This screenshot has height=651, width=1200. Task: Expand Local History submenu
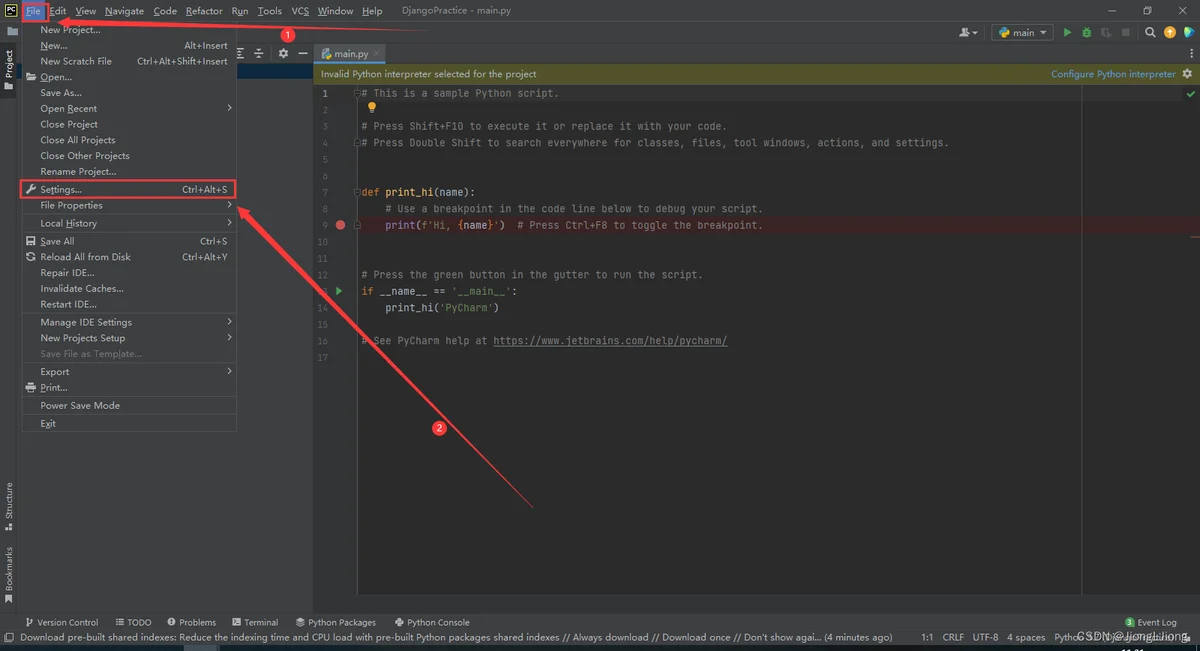(128, 224)
